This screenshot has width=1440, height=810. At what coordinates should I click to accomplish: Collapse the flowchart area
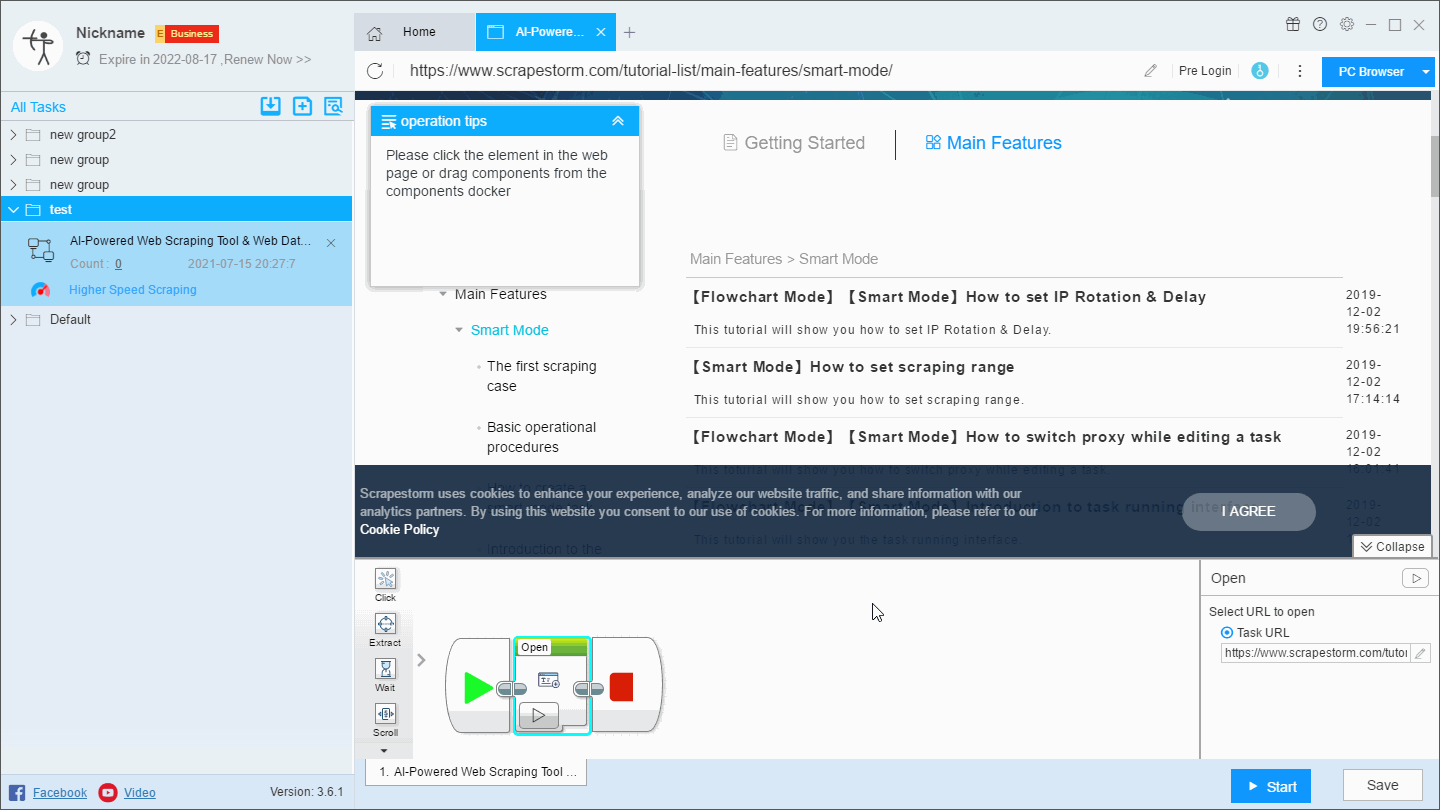1392,546
